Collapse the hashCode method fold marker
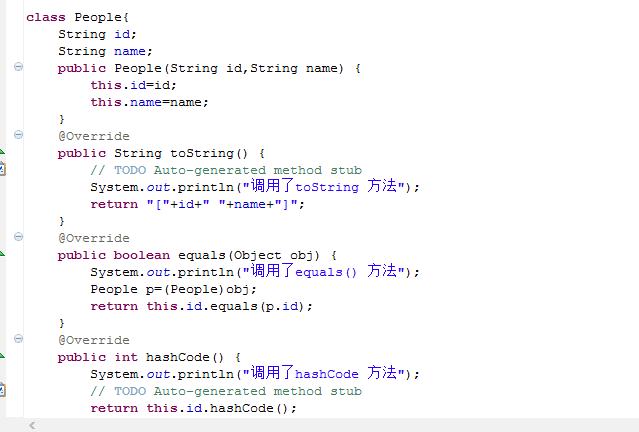Image resolution: width=639 pixels, height=432 pixels. (18, 338)
